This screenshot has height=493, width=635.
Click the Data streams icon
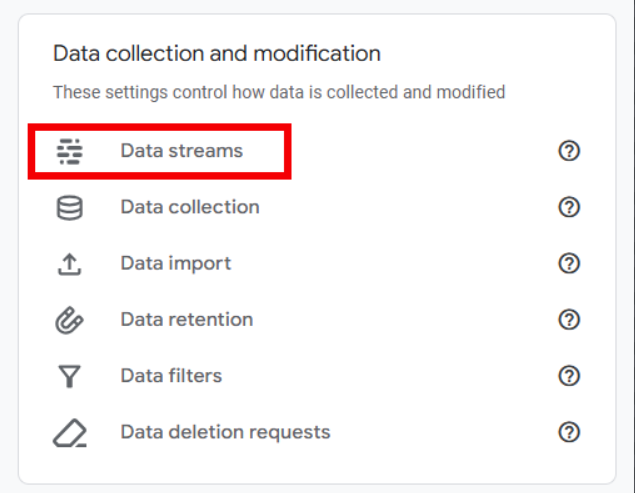(x=70, y=152)
